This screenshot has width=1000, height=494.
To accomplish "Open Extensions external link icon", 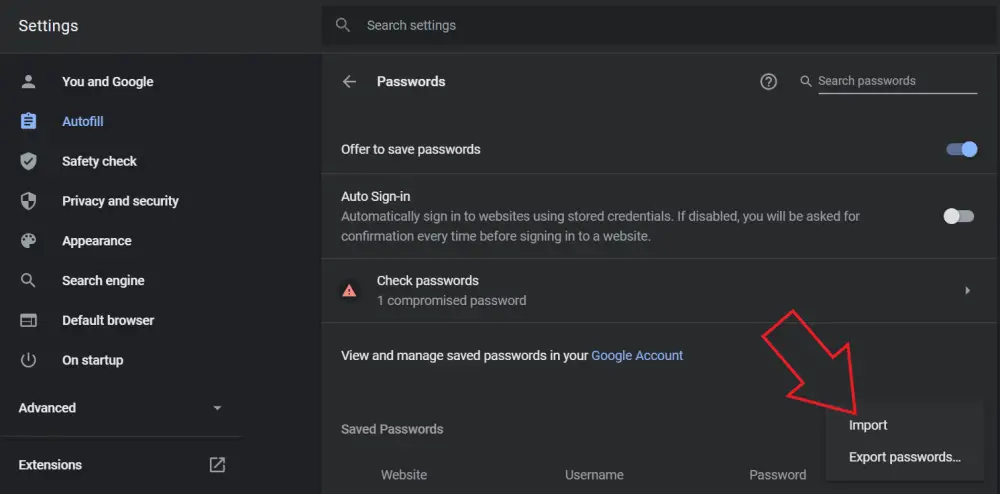I will (x=217, y=465).
